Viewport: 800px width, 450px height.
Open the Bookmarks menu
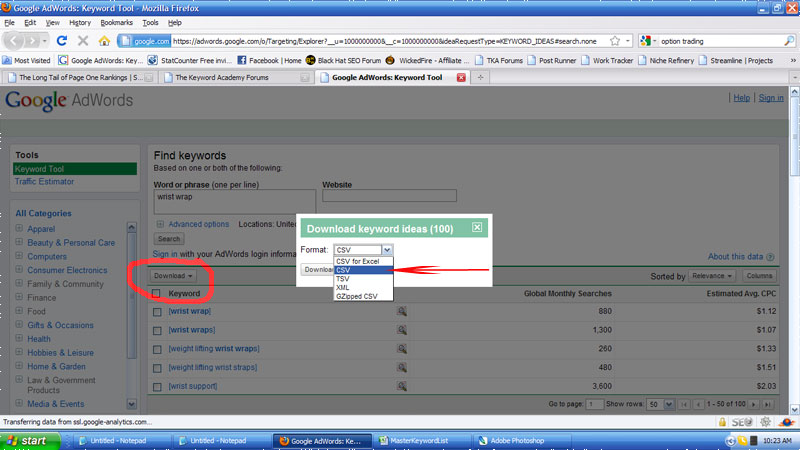pyautogui.click(x=116, y=22)
